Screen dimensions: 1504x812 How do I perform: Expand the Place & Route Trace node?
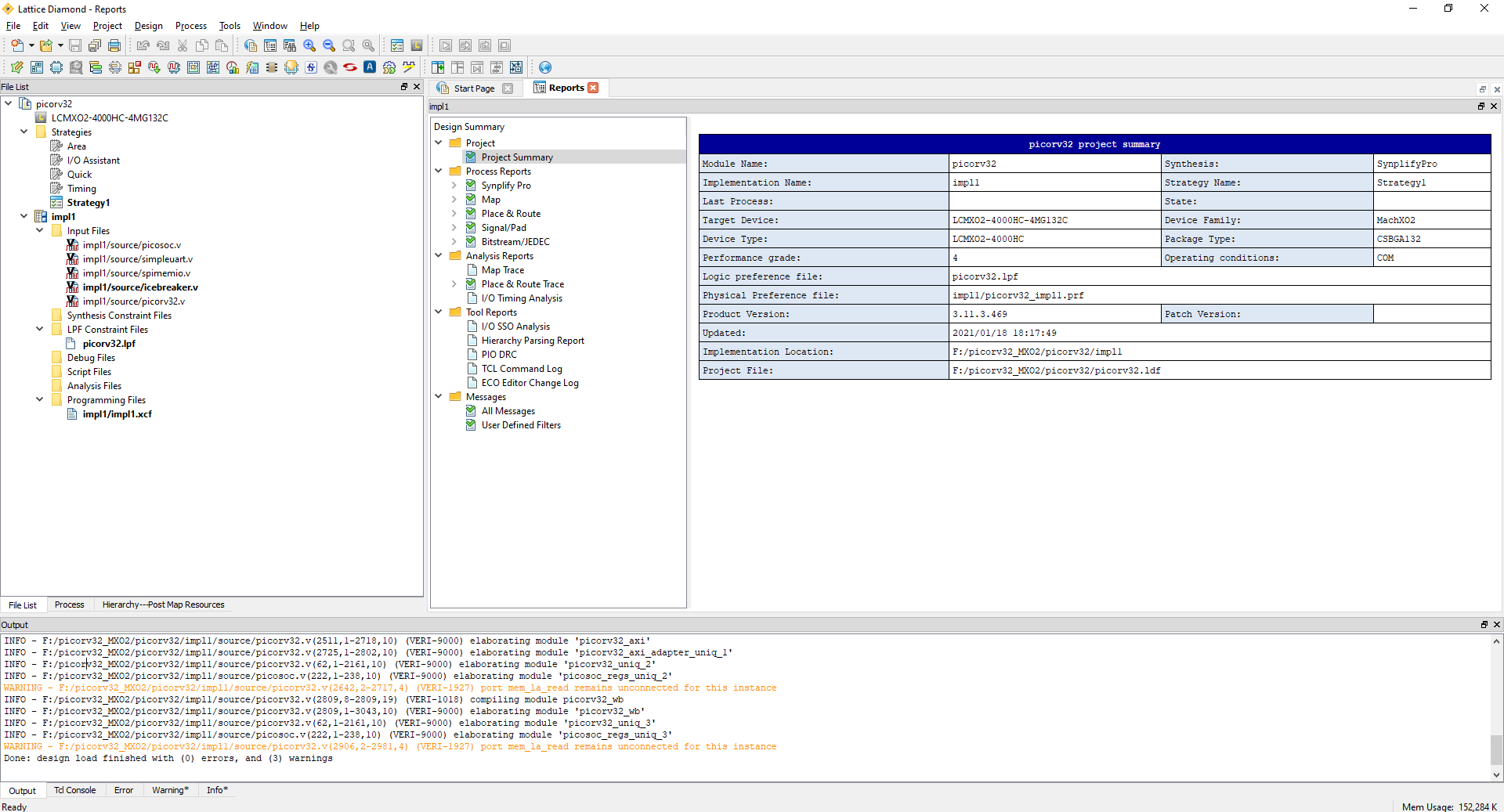click(454, 284)
